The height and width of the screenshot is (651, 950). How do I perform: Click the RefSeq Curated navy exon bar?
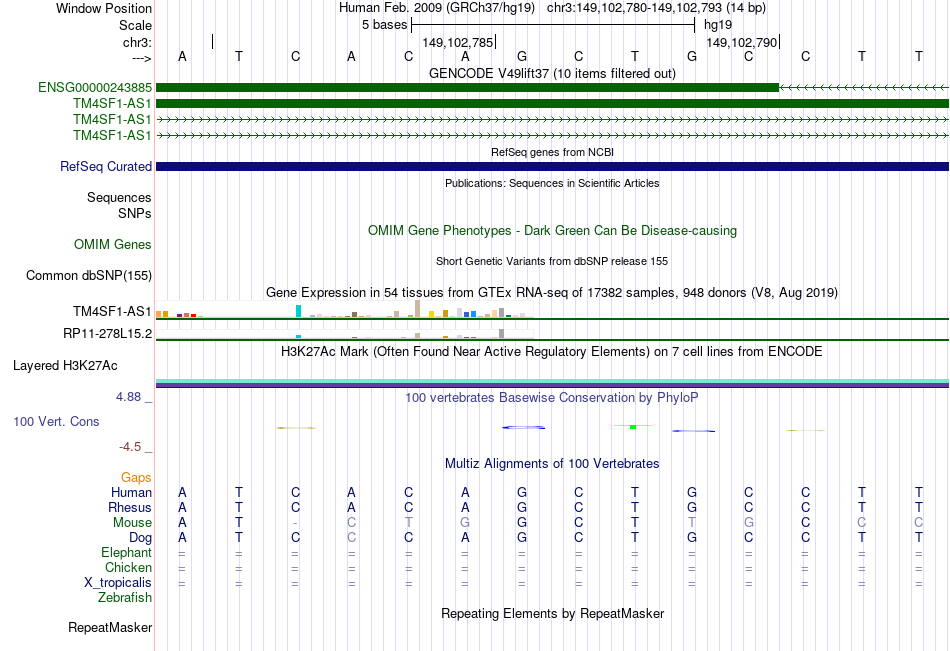click(552, 166)
